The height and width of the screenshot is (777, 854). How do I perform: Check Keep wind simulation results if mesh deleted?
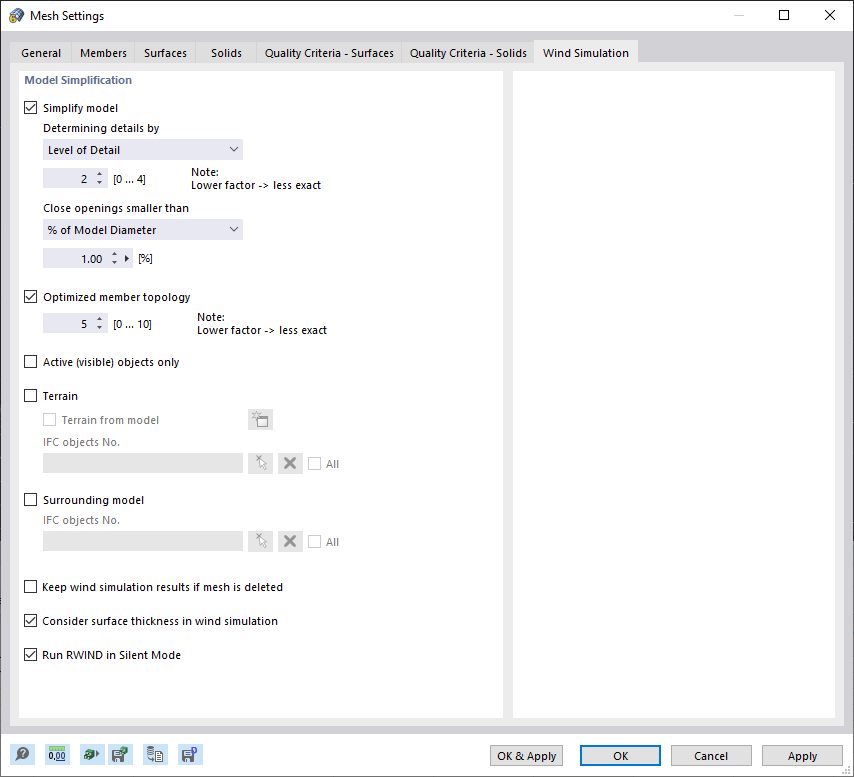pos(30,587)
